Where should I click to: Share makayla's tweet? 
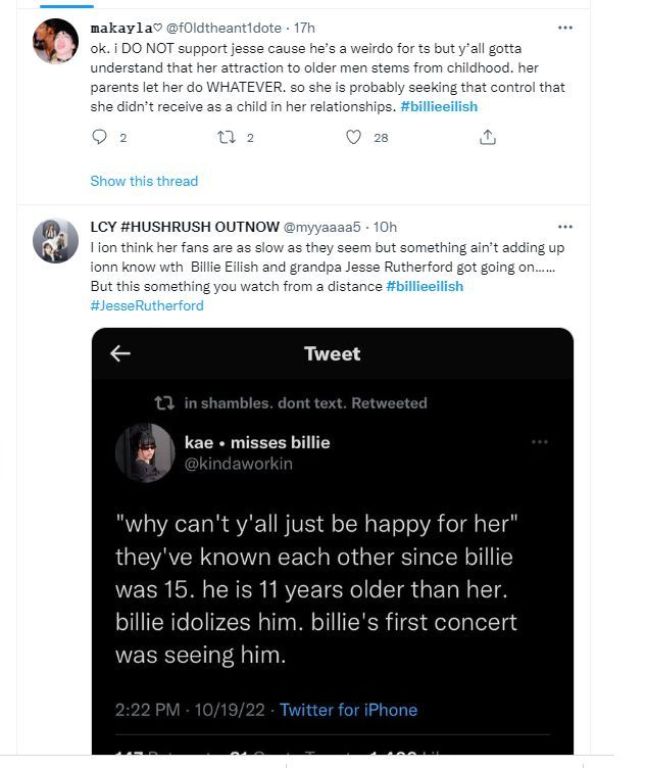[488, 139]
